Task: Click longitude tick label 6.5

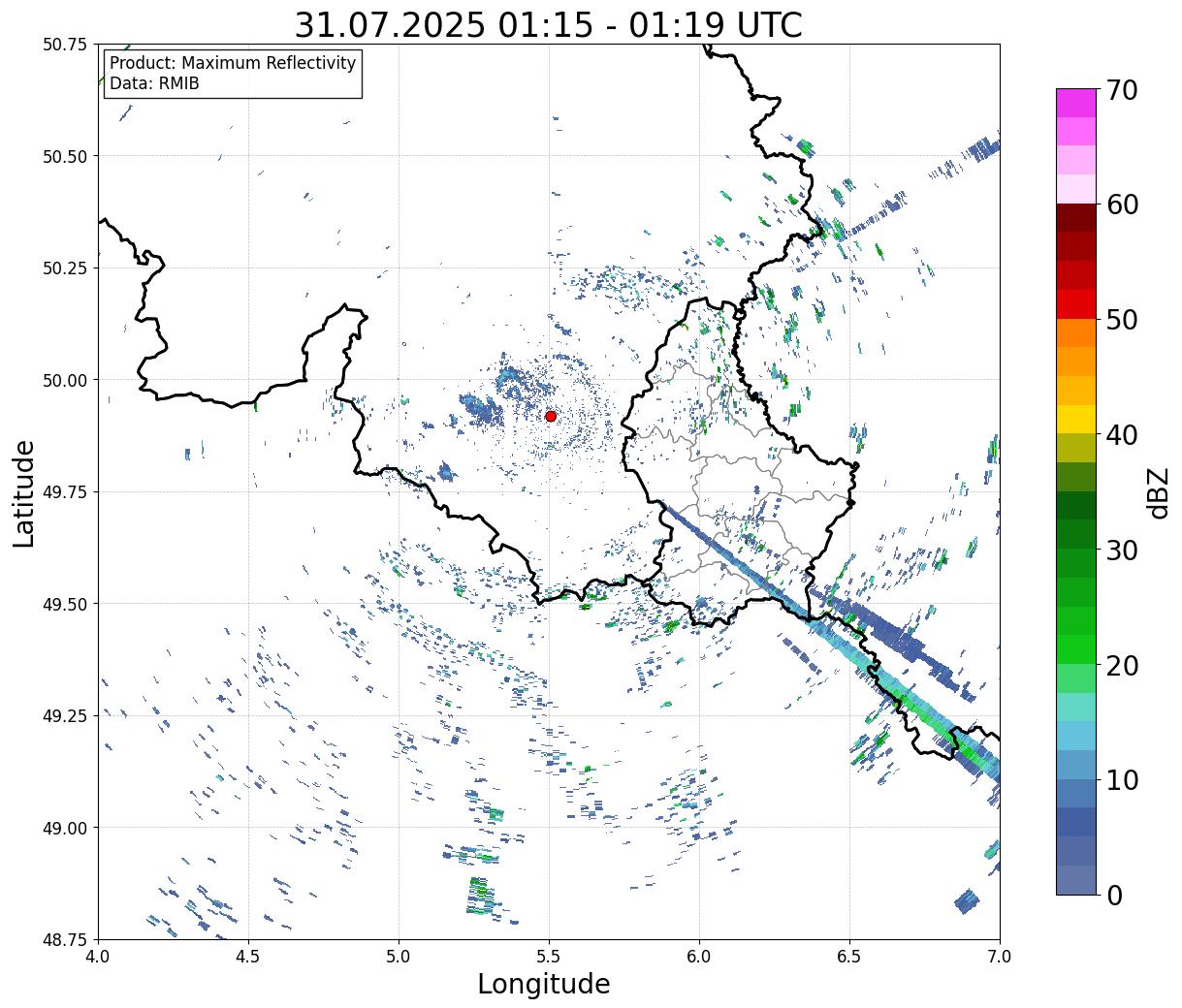Action: point(849,957)
